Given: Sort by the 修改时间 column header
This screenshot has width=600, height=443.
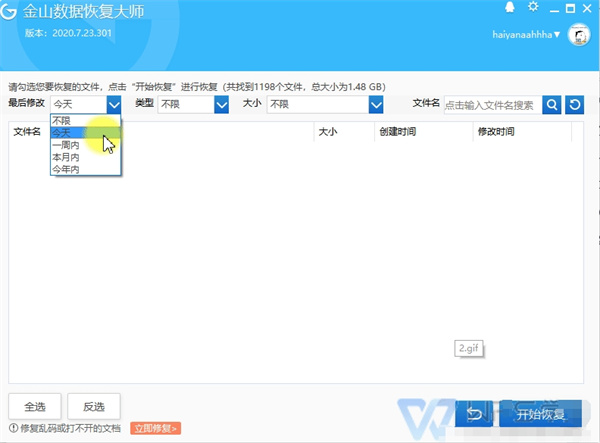Looking at the screenshot, I should (496, 132).
